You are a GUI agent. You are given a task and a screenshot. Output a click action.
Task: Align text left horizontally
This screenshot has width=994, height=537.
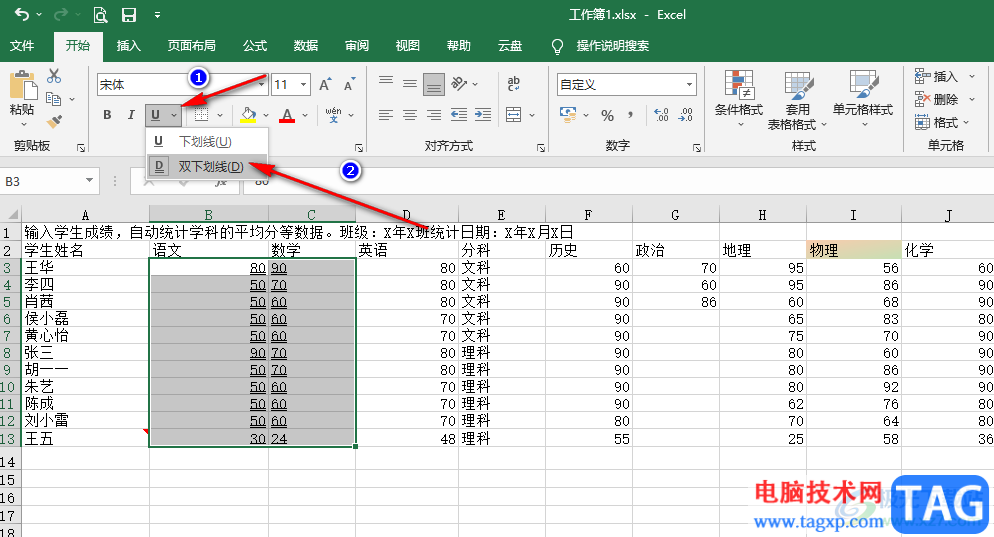tap(385, 115)
